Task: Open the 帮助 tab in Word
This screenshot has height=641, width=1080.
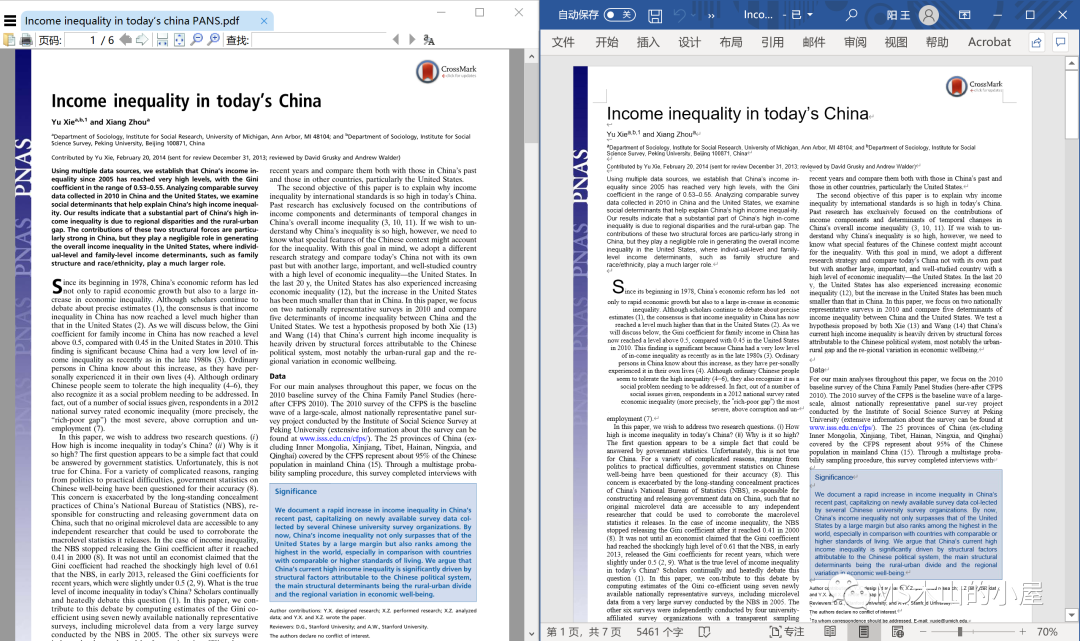Action: 937,42
